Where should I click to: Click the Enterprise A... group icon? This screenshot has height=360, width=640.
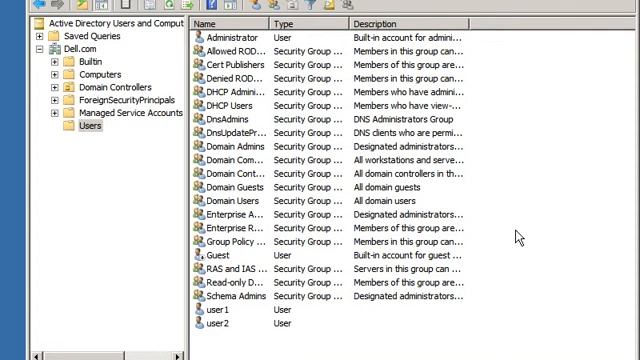click(x=199, y=214)
